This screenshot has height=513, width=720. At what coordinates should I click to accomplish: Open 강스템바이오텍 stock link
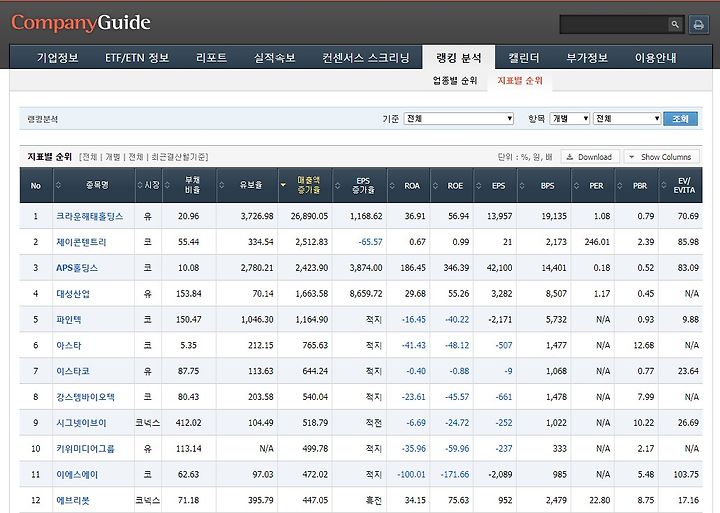pyautogui.click(x=85, y=397)
